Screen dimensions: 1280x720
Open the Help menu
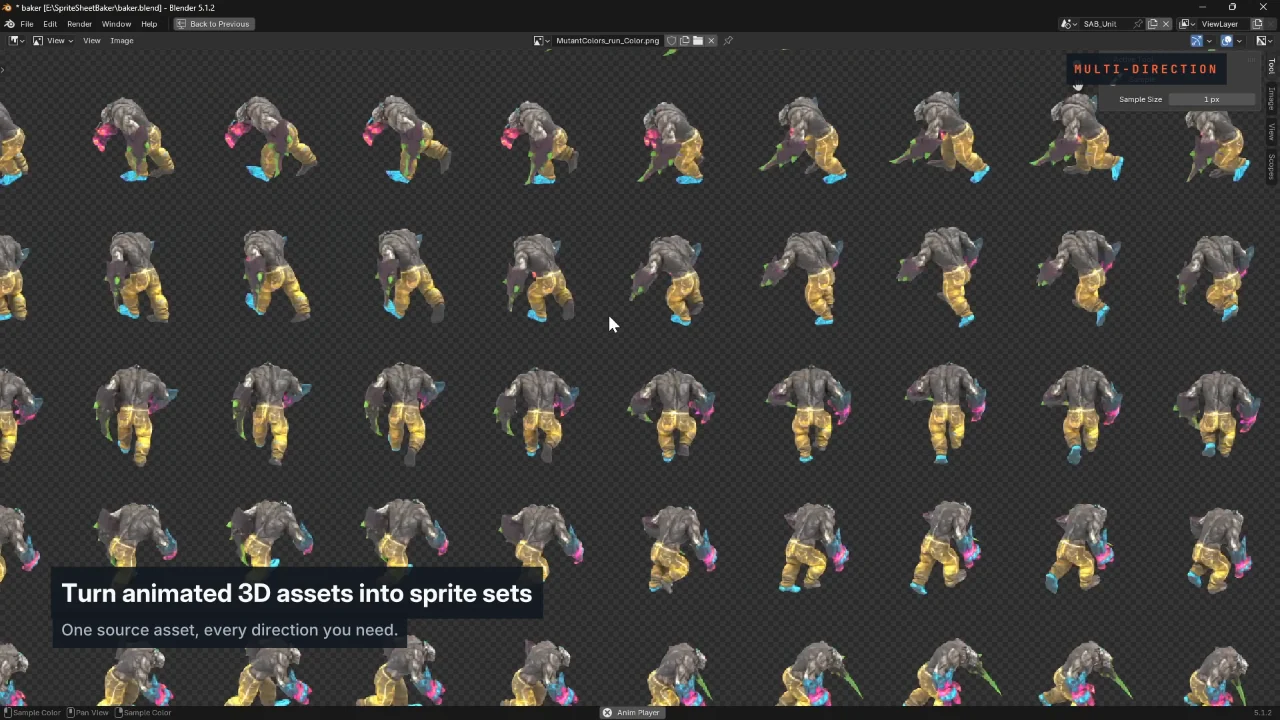coord(149,24)
